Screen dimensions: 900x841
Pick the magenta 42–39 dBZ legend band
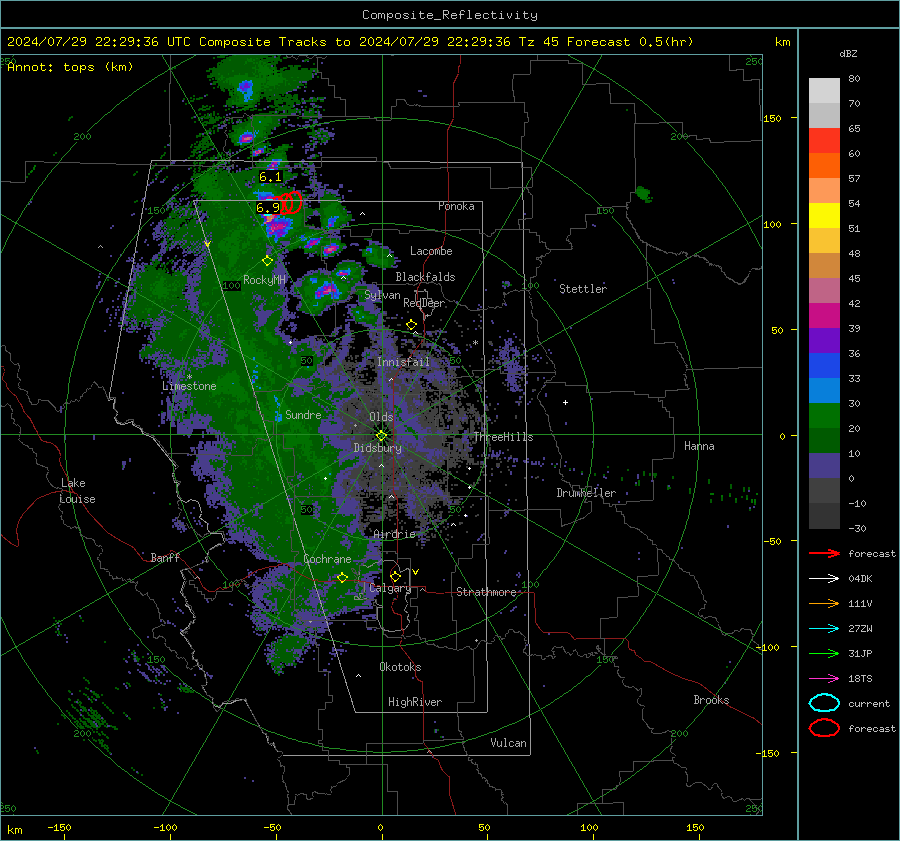coord(824,316)
